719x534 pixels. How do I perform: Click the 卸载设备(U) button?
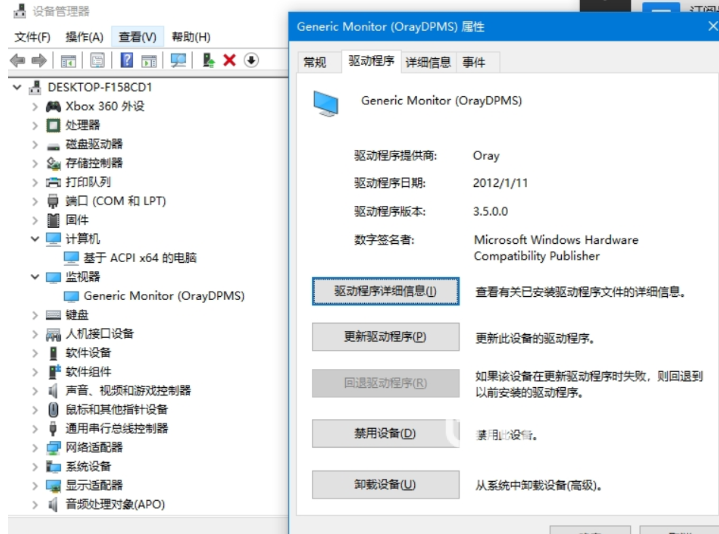point(386,485)
